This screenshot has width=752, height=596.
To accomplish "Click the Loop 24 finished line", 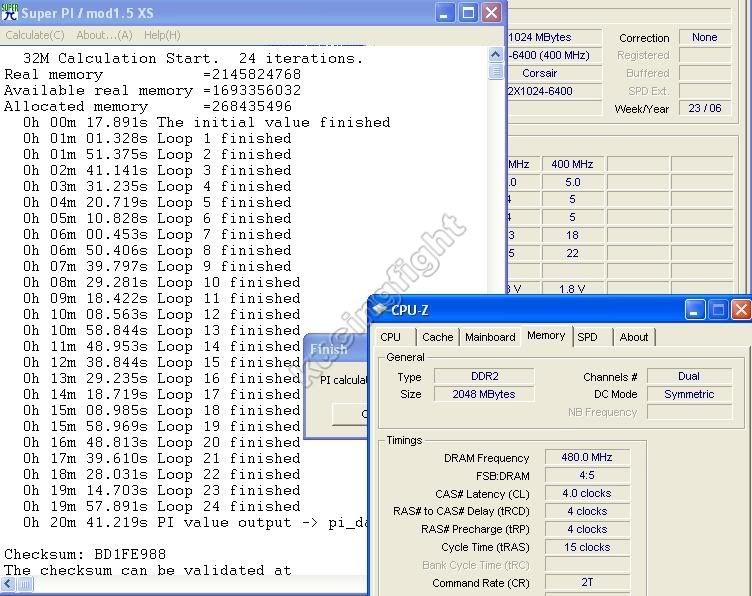I will point(162,506).
